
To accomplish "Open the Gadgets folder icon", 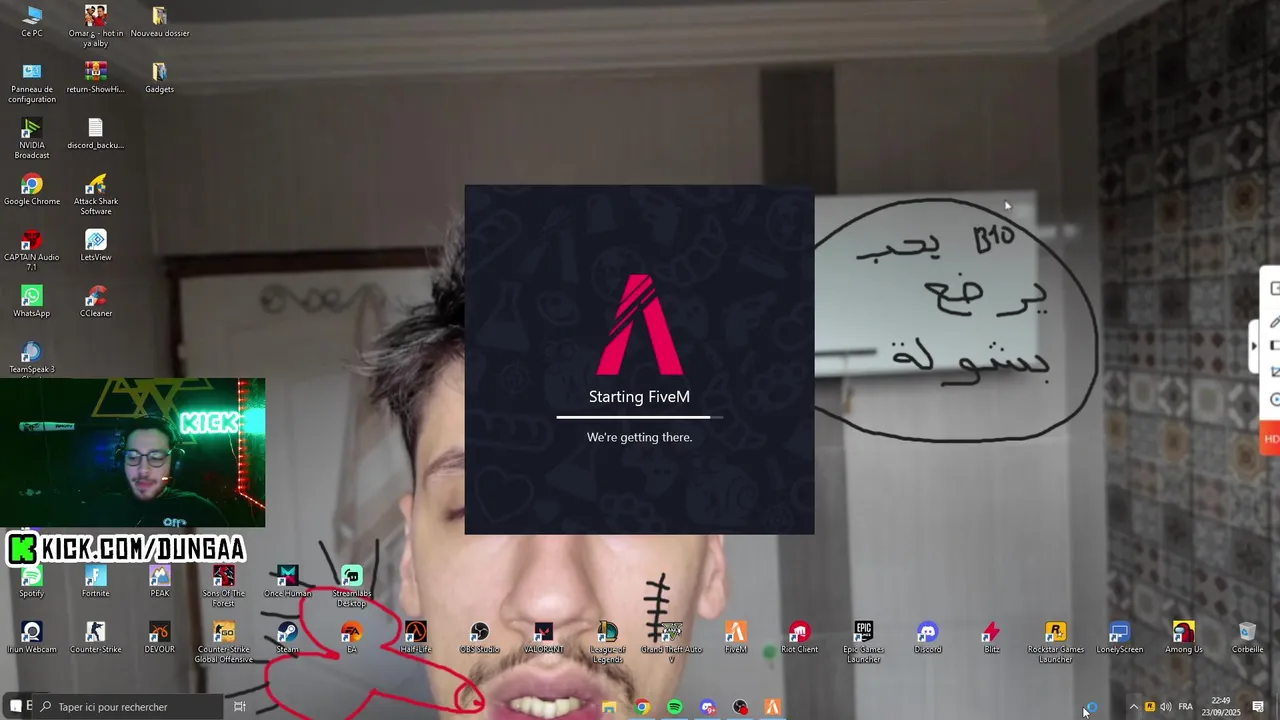I will [x=160, y=77].
